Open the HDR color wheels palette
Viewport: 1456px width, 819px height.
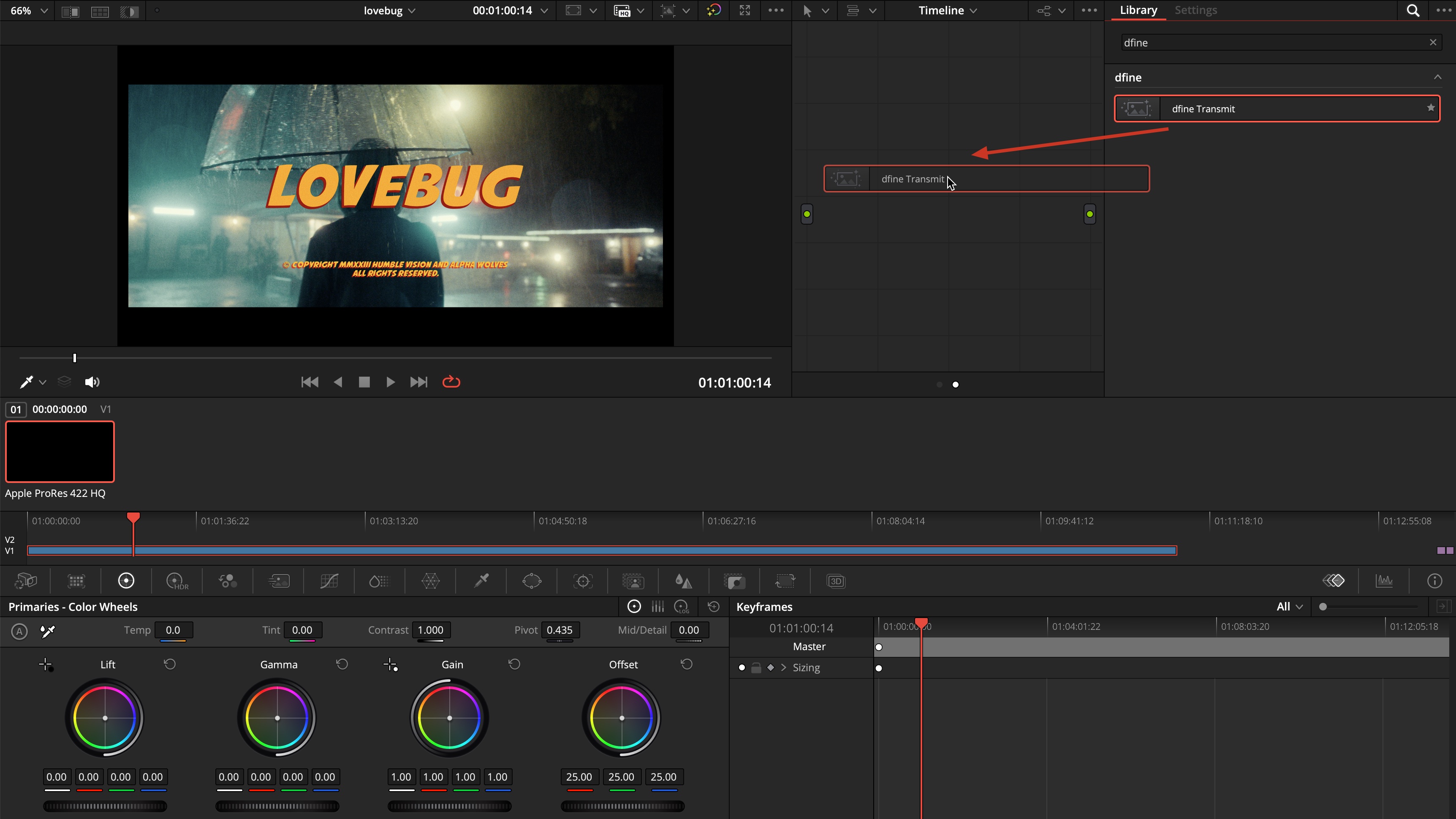coord(177,581)
